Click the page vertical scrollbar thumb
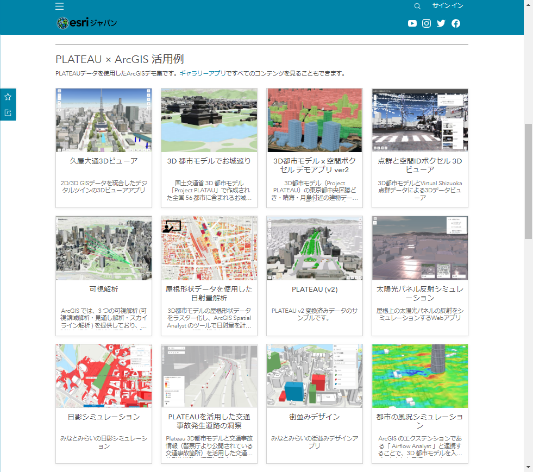The width and height of the screenshot is (533, 472). 528,182
